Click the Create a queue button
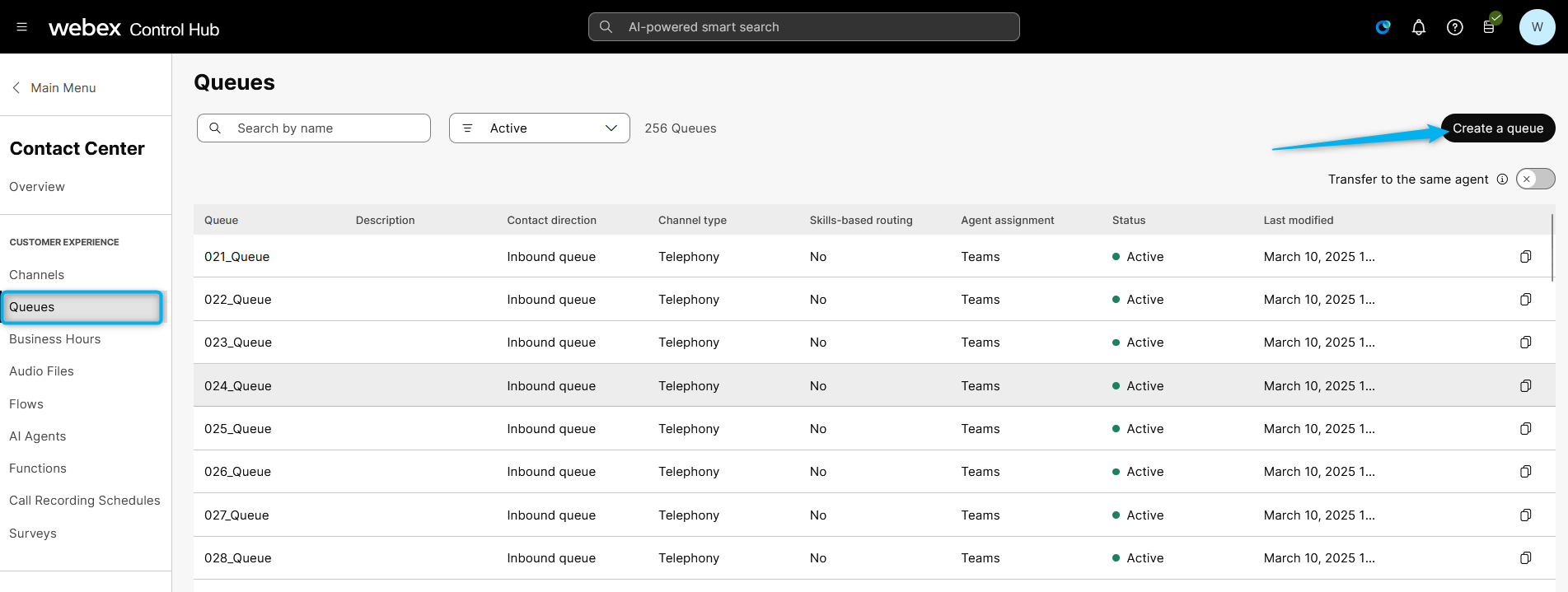This screenshot has width=1568, height=592. click(1497, 128)
